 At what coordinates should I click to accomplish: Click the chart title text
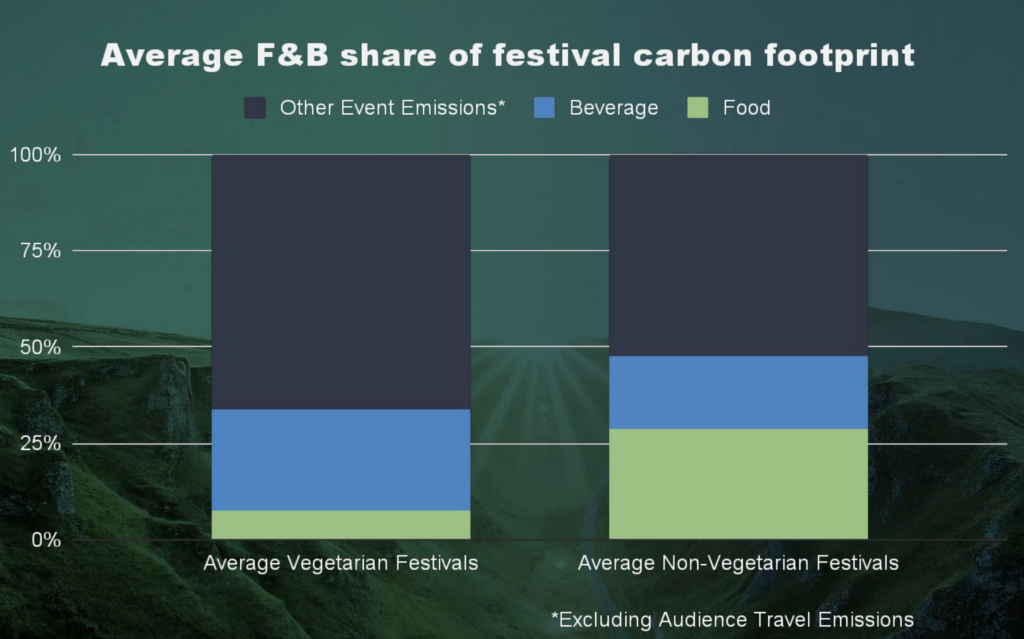coord(508,55)
